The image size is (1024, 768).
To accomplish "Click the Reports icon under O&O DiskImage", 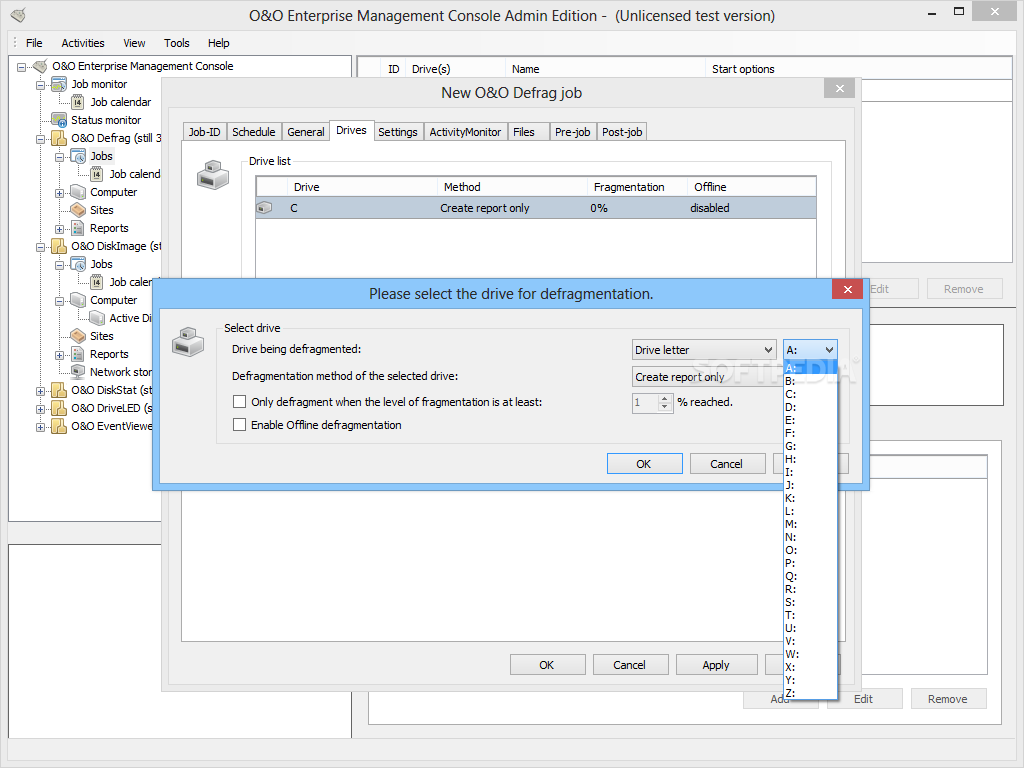I will click(x=78, y=354).
